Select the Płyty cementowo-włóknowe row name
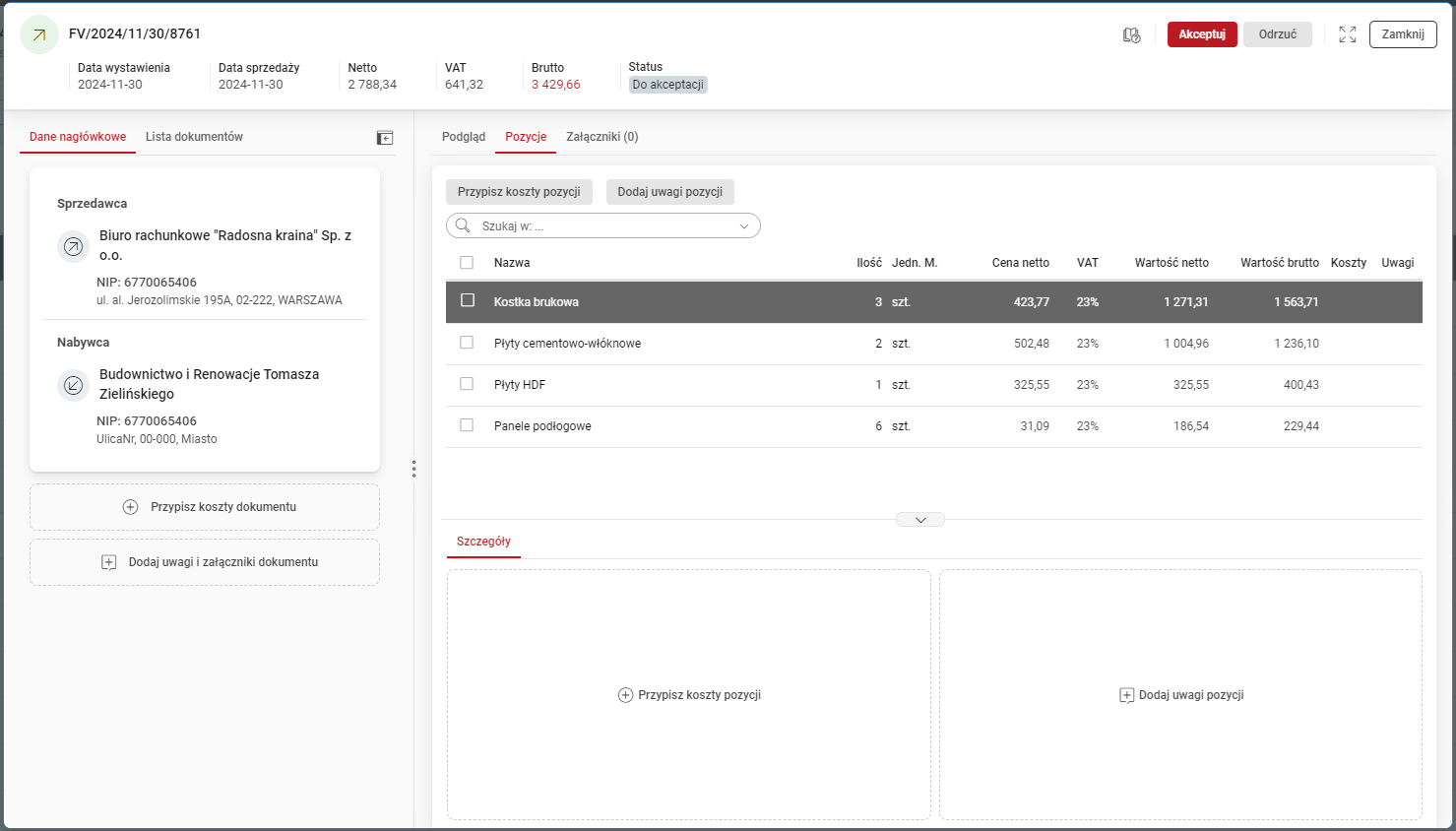 [567, 344]
